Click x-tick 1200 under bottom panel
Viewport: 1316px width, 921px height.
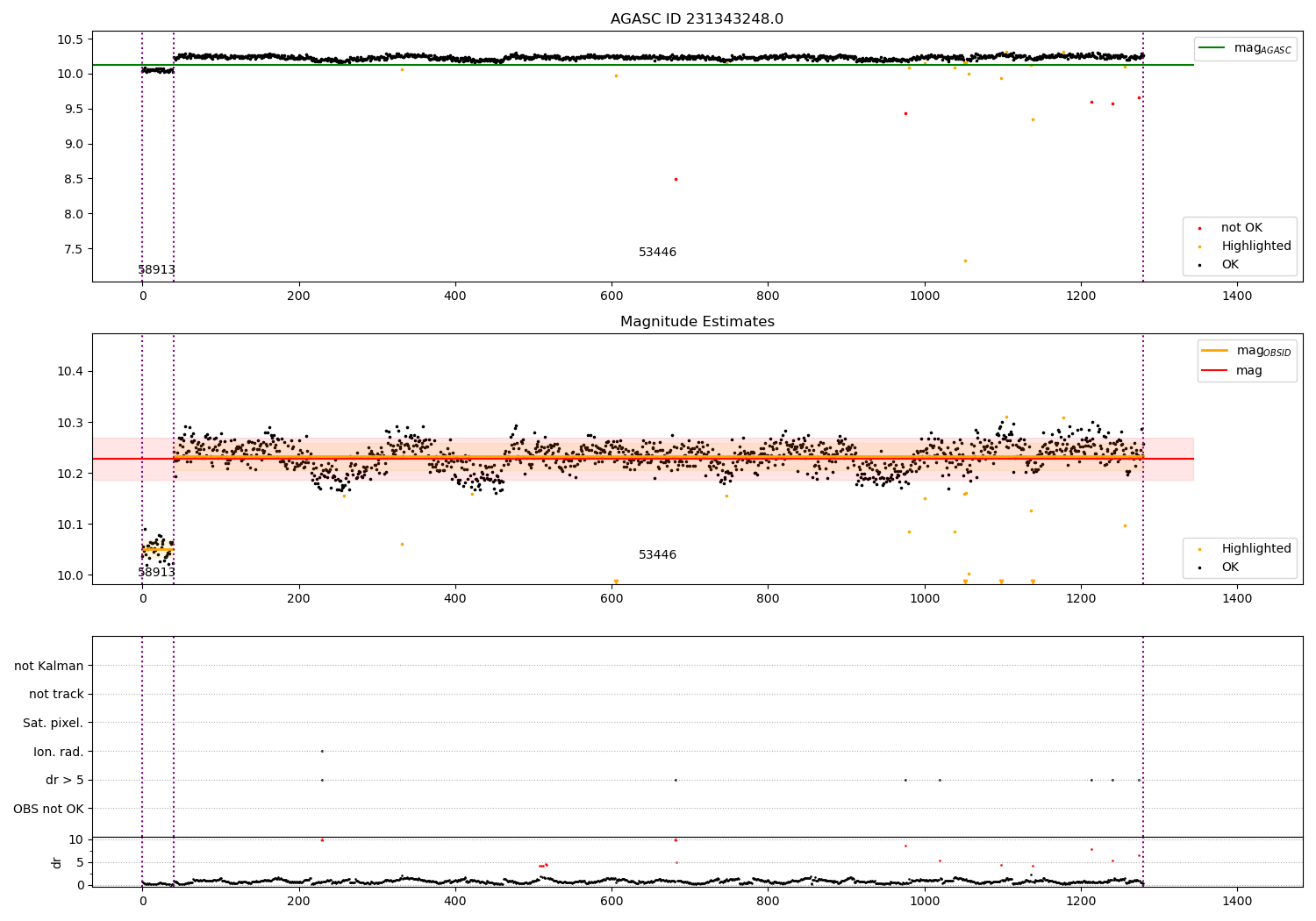1081,900
